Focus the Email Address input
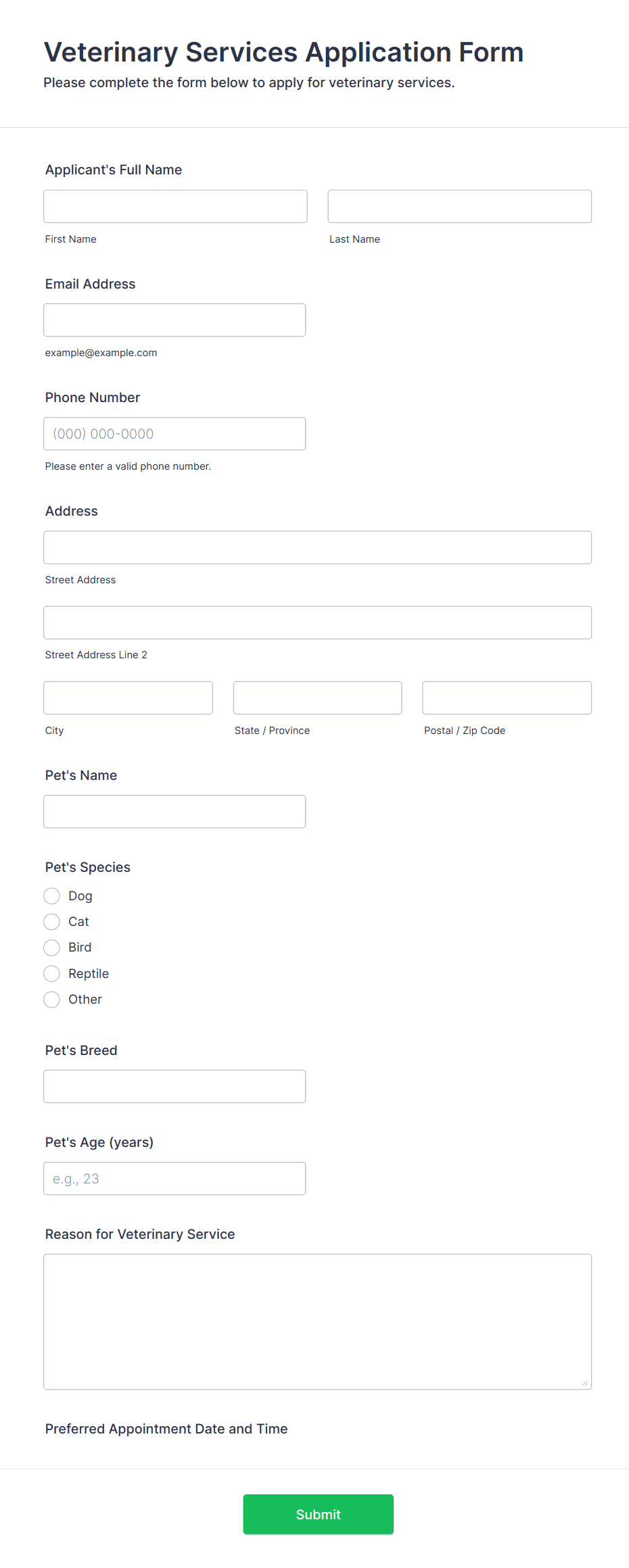The height and width of the screenshot is (1568, 629). tap(174, 320)
